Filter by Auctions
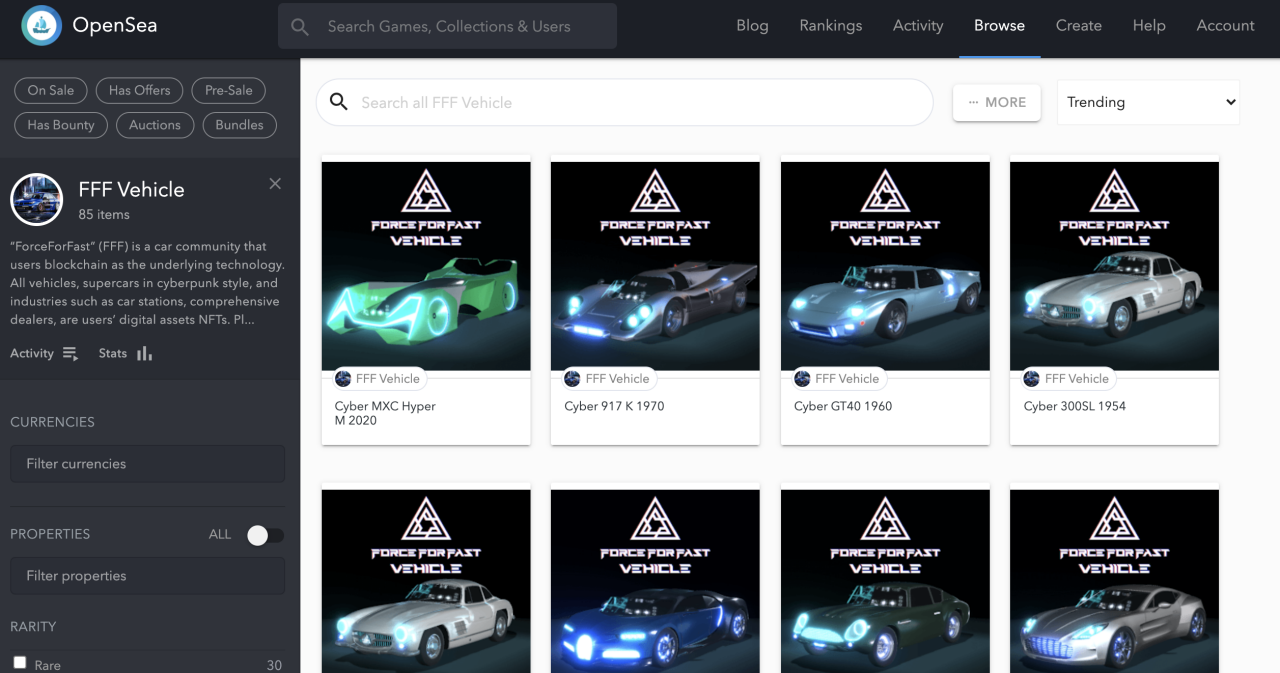The image size is (1280, 673). point(155,125)
